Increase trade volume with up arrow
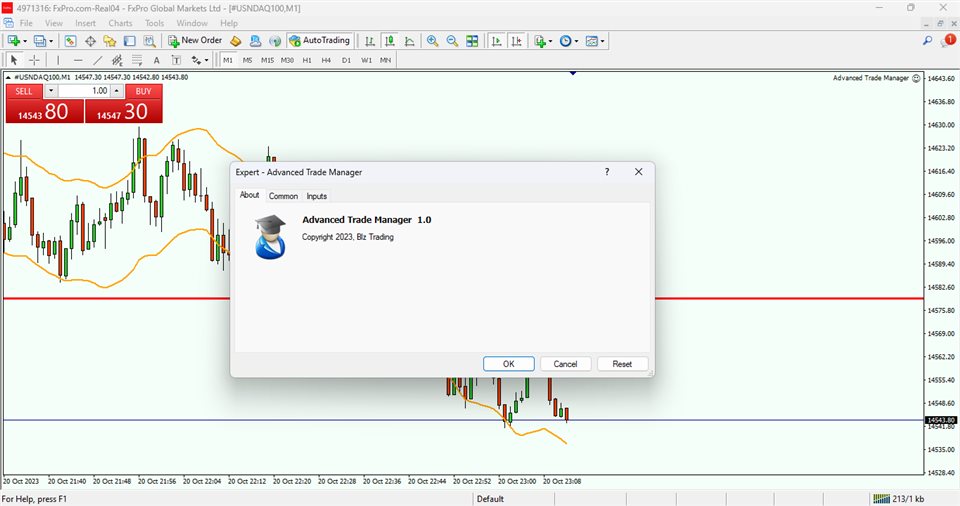The image size is (960, 506). tap(117, 91)
